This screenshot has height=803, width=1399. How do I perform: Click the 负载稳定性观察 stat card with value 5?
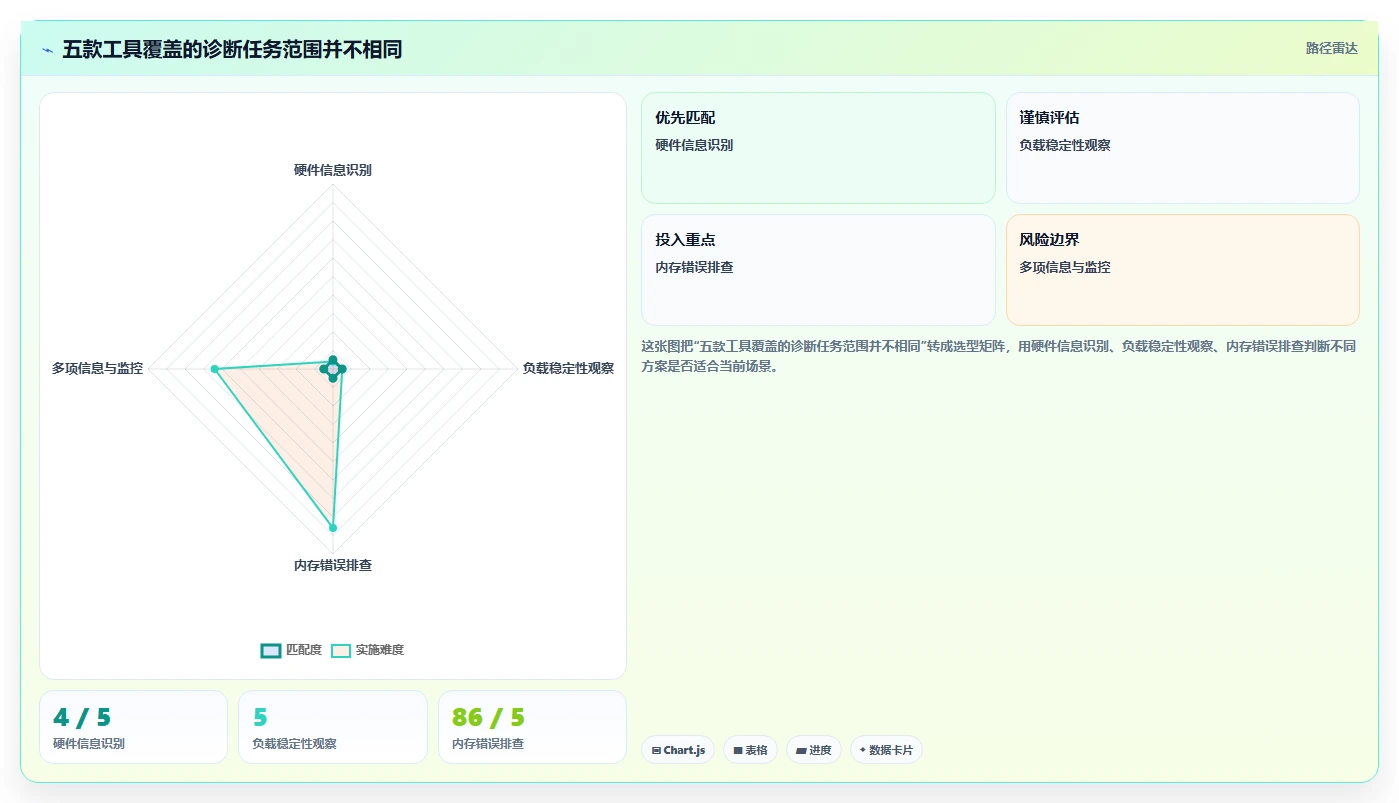pyautogui.click(x=333, y=727)
